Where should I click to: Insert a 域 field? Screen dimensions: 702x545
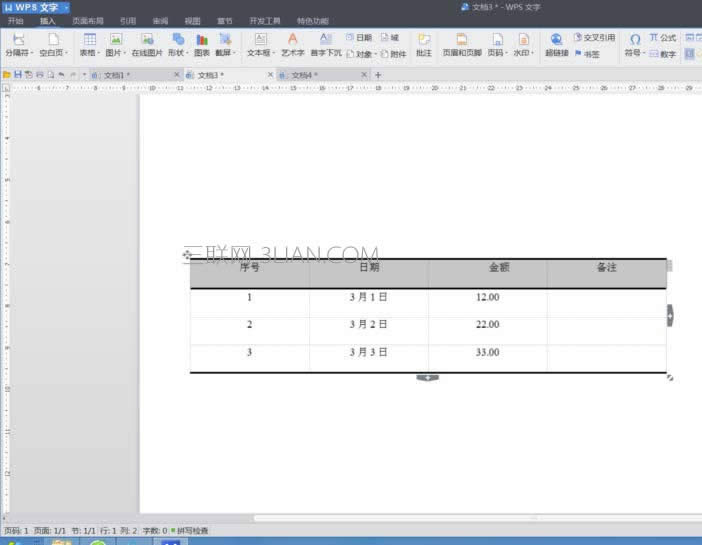[390, 38]
